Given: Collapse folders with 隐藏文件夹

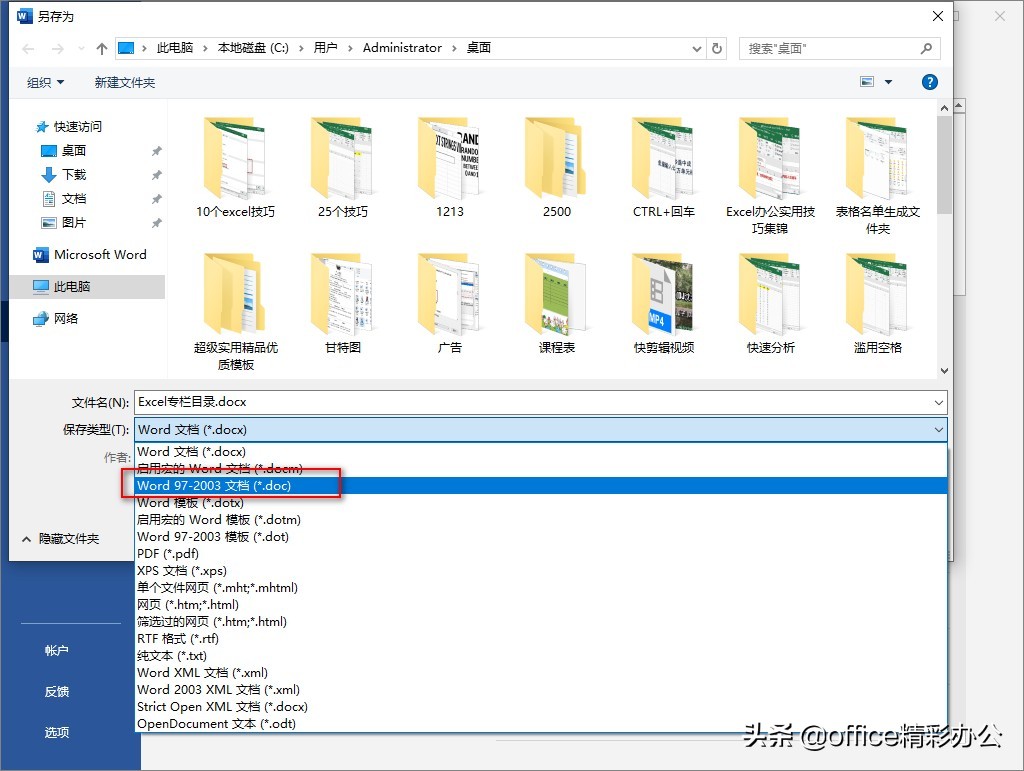Looking at the screenshot, I should pos(61,539).
